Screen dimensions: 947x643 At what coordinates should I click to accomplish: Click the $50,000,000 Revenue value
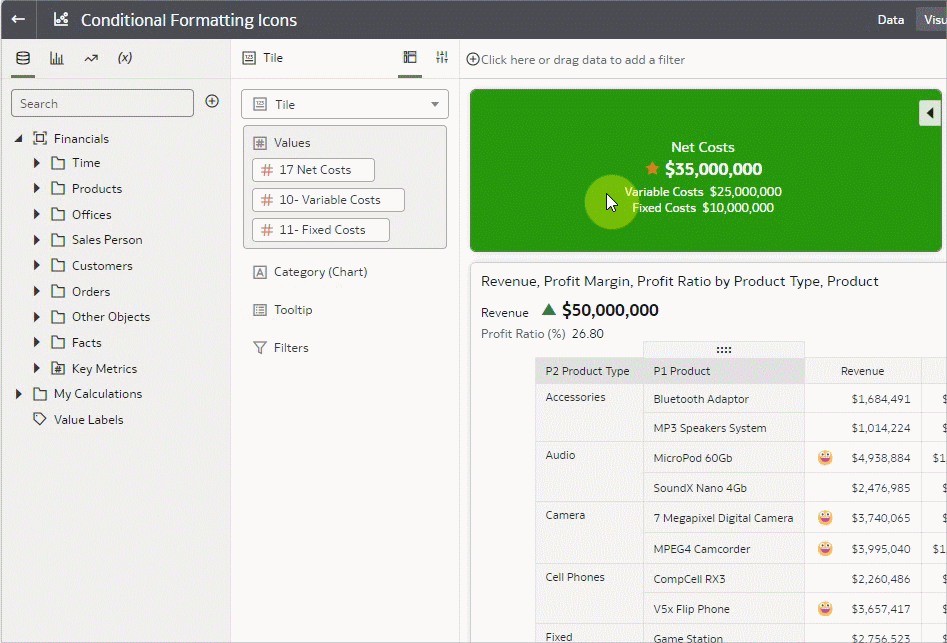tap(610, 310)
